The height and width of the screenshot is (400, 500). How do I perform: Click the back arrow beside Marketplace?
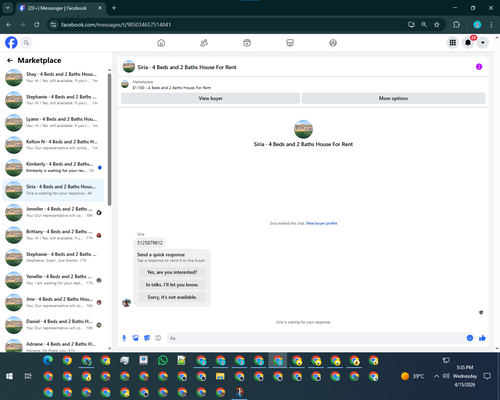[10, 60]
